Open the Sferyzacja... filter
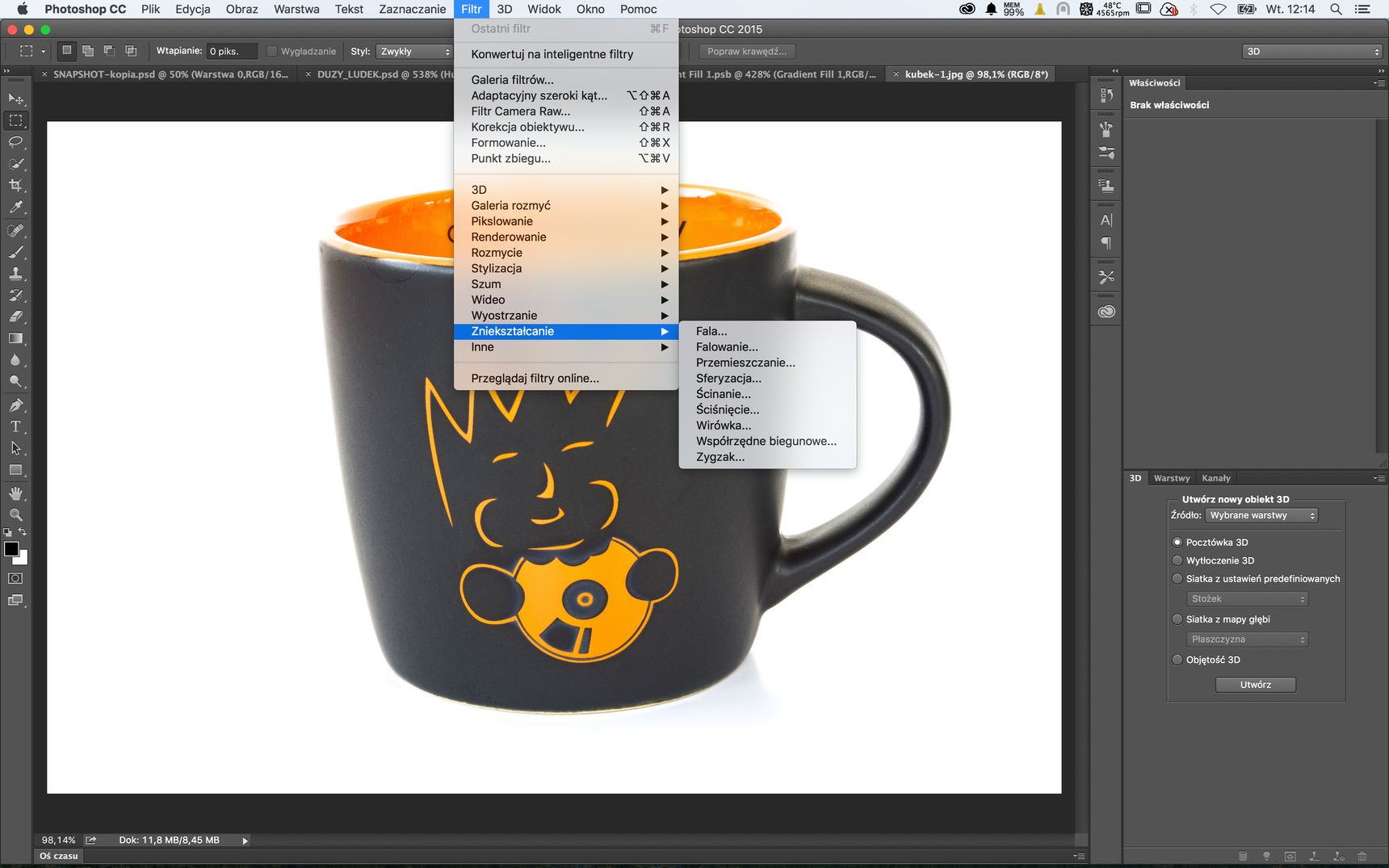Viewport: 1389px width, 868px height. 767,379
